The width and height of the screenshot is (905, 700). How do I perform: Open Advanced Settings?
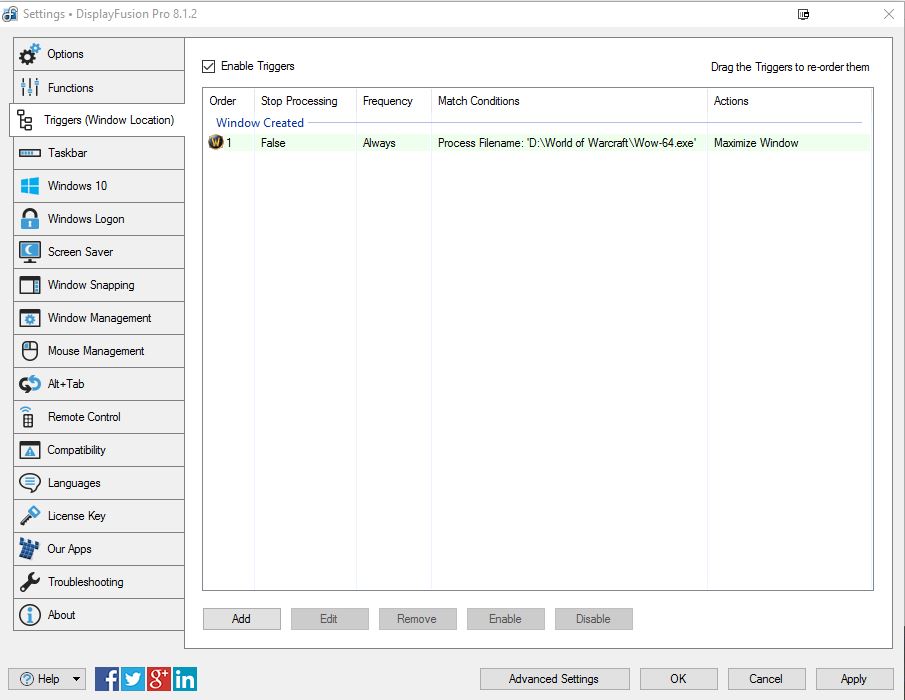click(554, 679)
